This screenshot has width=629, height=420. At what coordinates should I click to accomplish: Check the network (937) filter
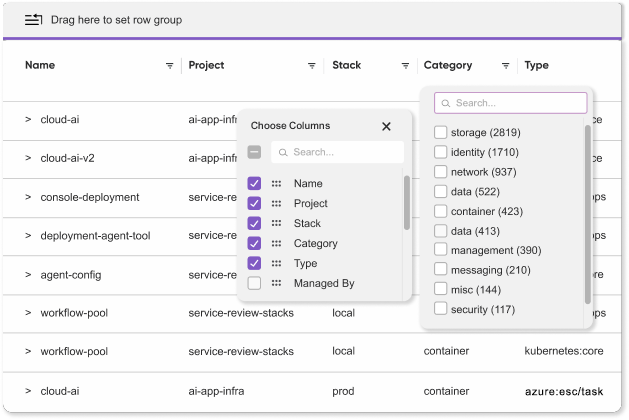pos(440,172)
